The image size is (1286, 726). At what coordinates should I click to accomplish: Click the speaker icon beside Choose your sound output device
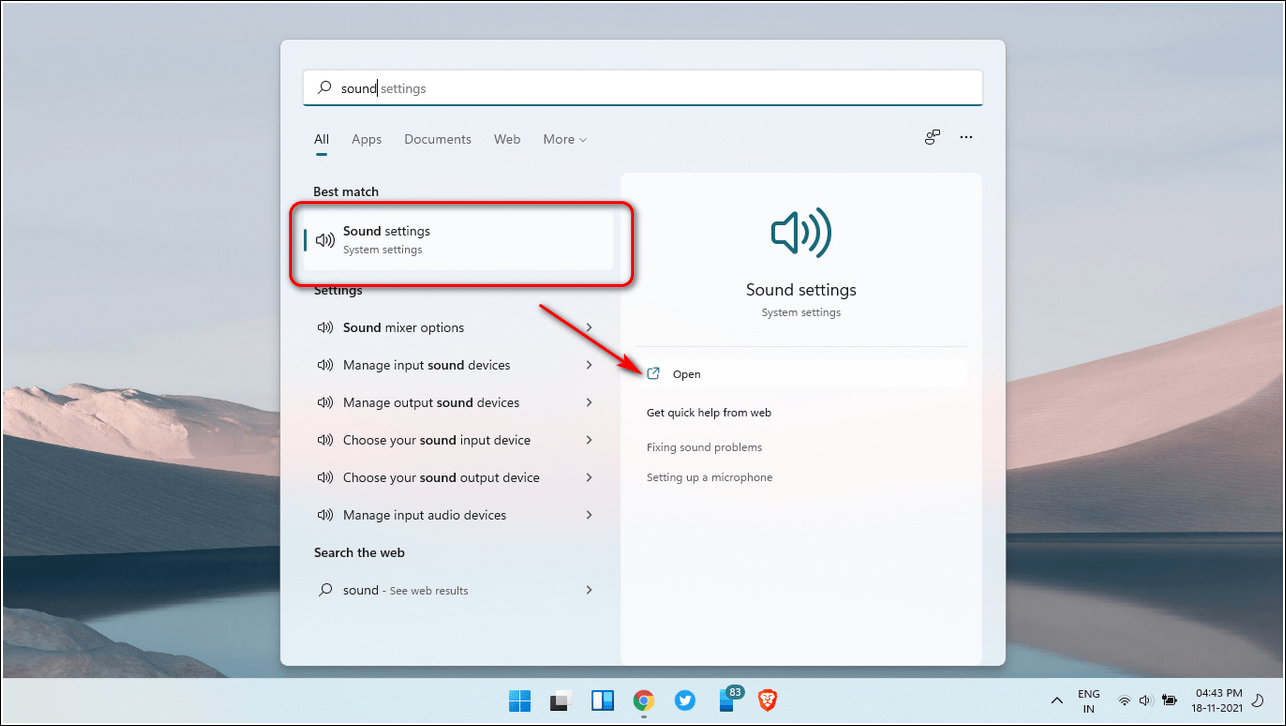click(x=325, y=478)
